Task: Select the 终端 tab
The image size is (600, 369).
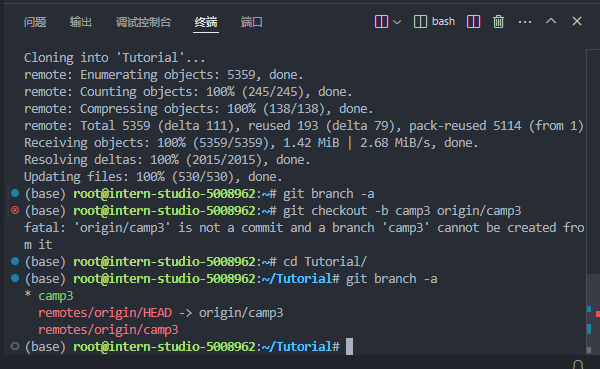Action: pyautogui.click(x=206, y=22)
